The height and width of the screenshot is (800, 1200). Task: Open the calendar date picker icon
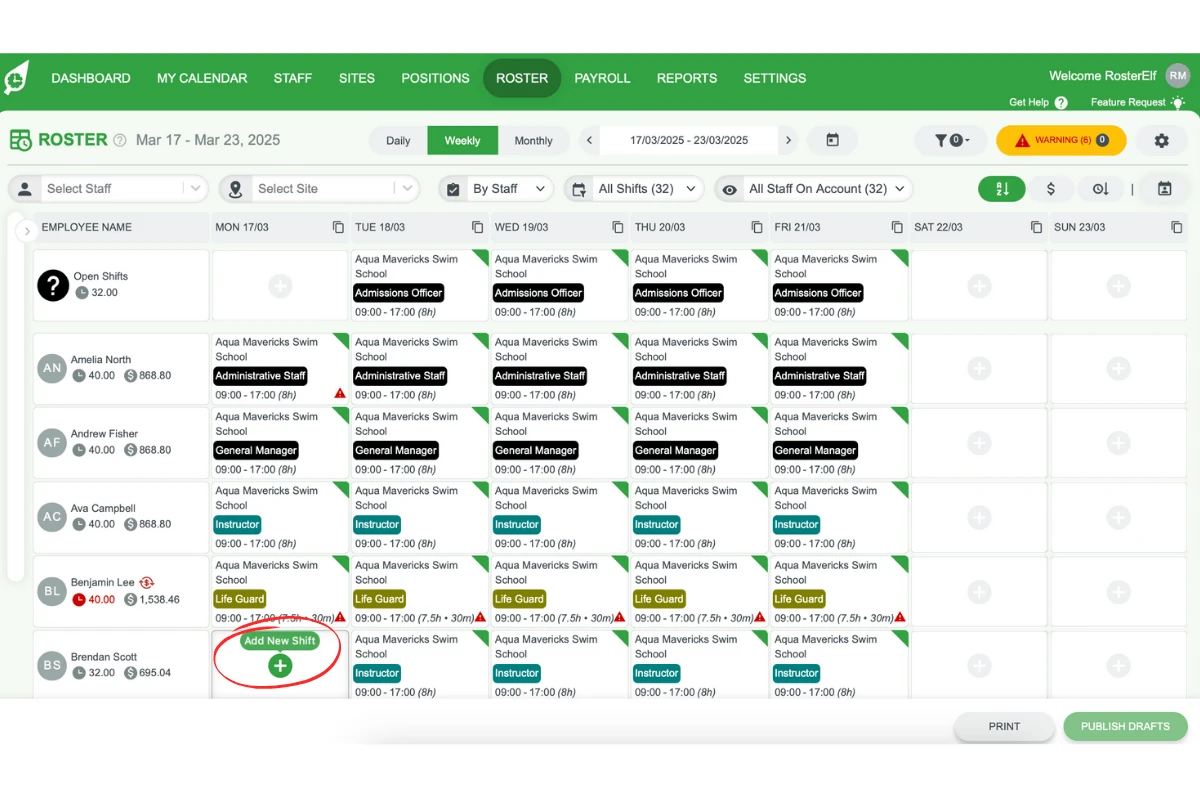[x=832, y=140]
